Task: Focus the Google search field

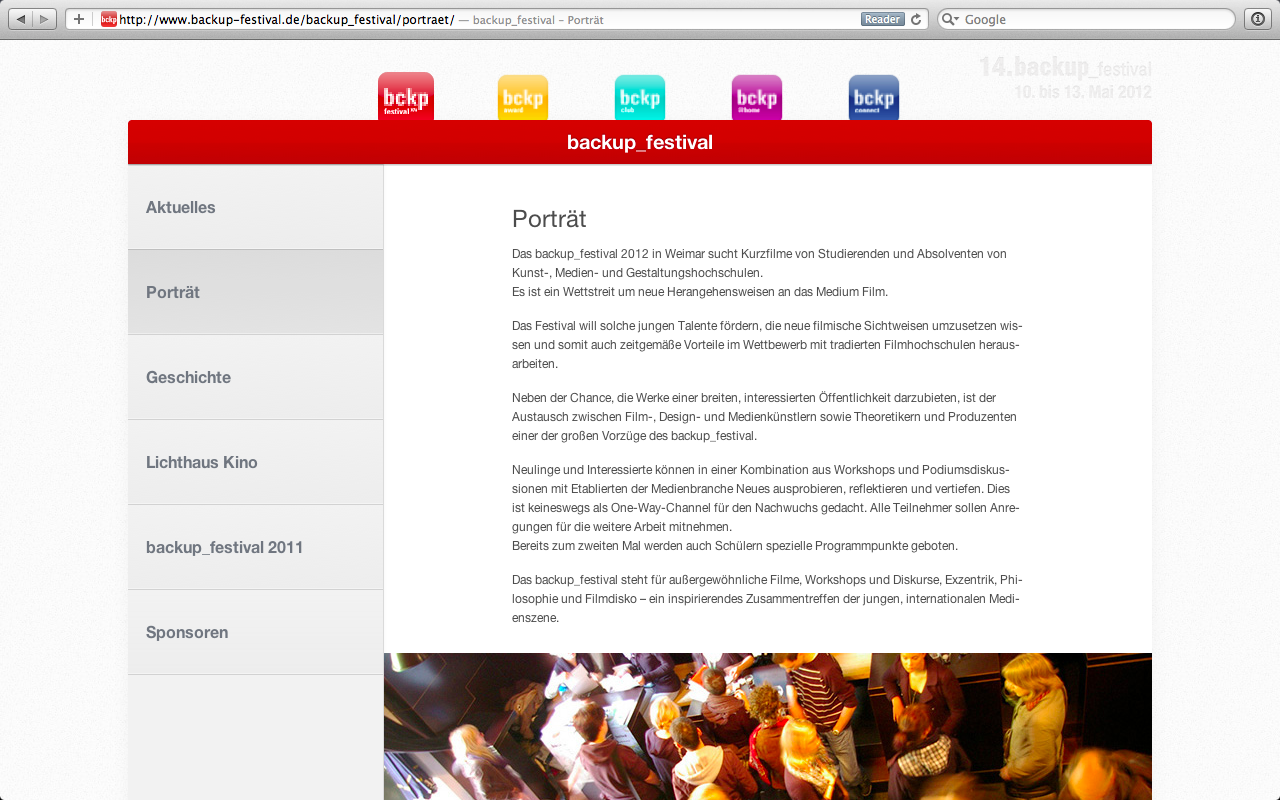Action: (x=1086, y=19)
